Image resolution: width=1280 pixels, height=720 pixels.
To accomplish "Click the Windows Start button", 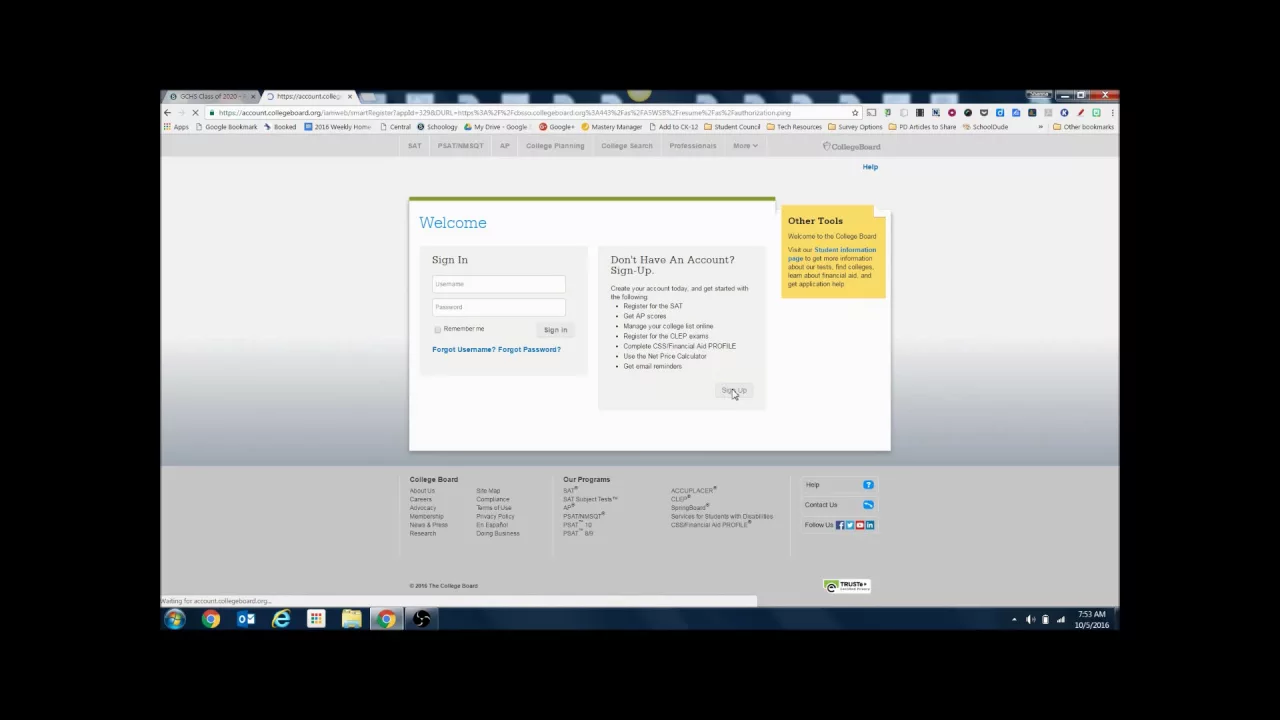I will [x=175, y=620].
